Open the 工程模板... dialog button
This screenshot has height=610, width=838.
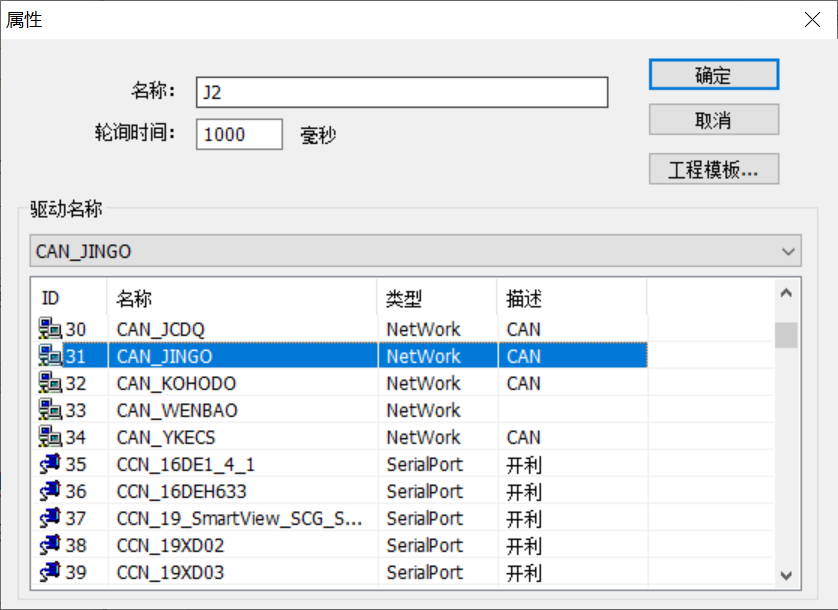tap(713, 169)
